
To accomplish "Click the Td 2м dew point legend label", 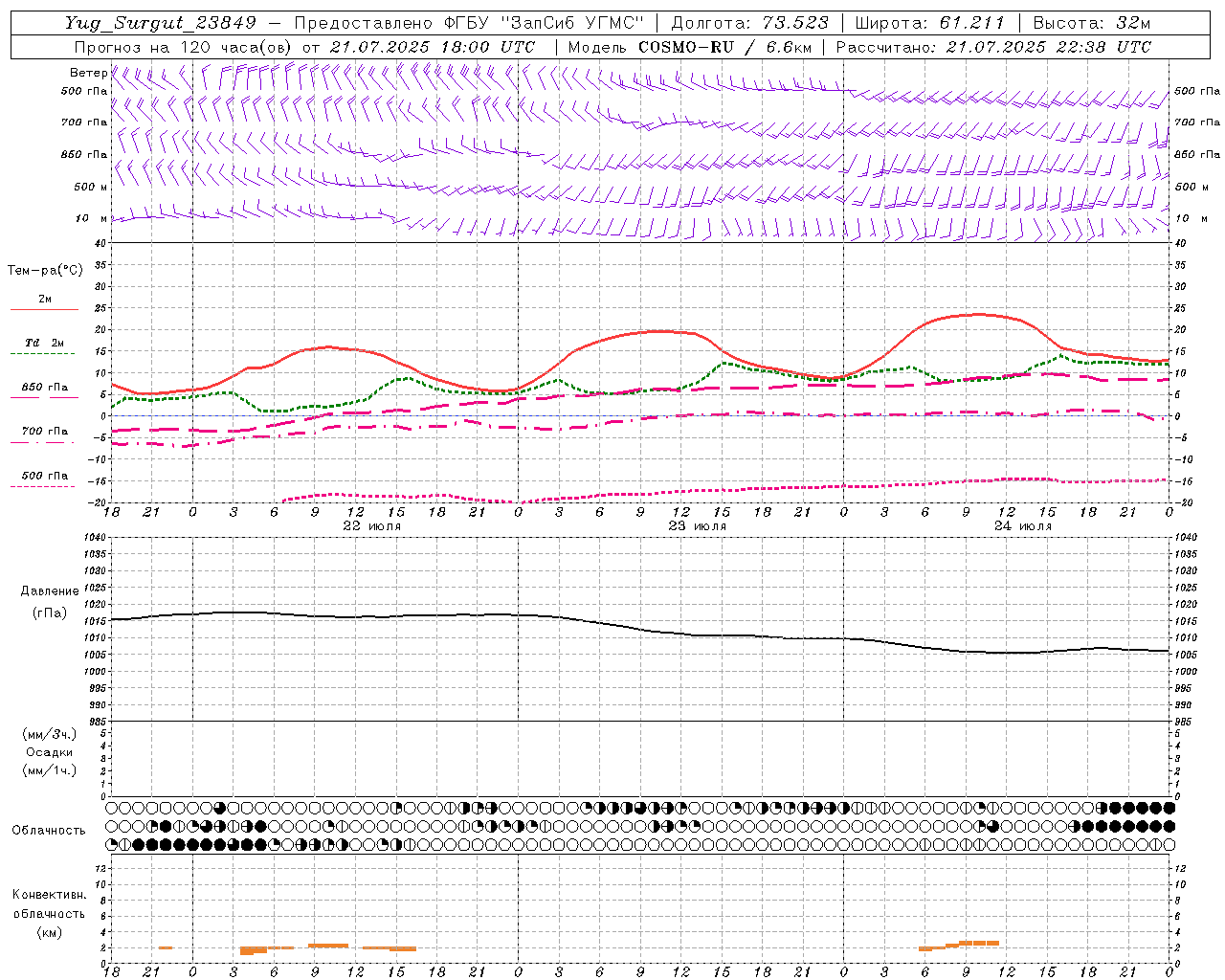I will pyautogui.click(x=44, y=343).
